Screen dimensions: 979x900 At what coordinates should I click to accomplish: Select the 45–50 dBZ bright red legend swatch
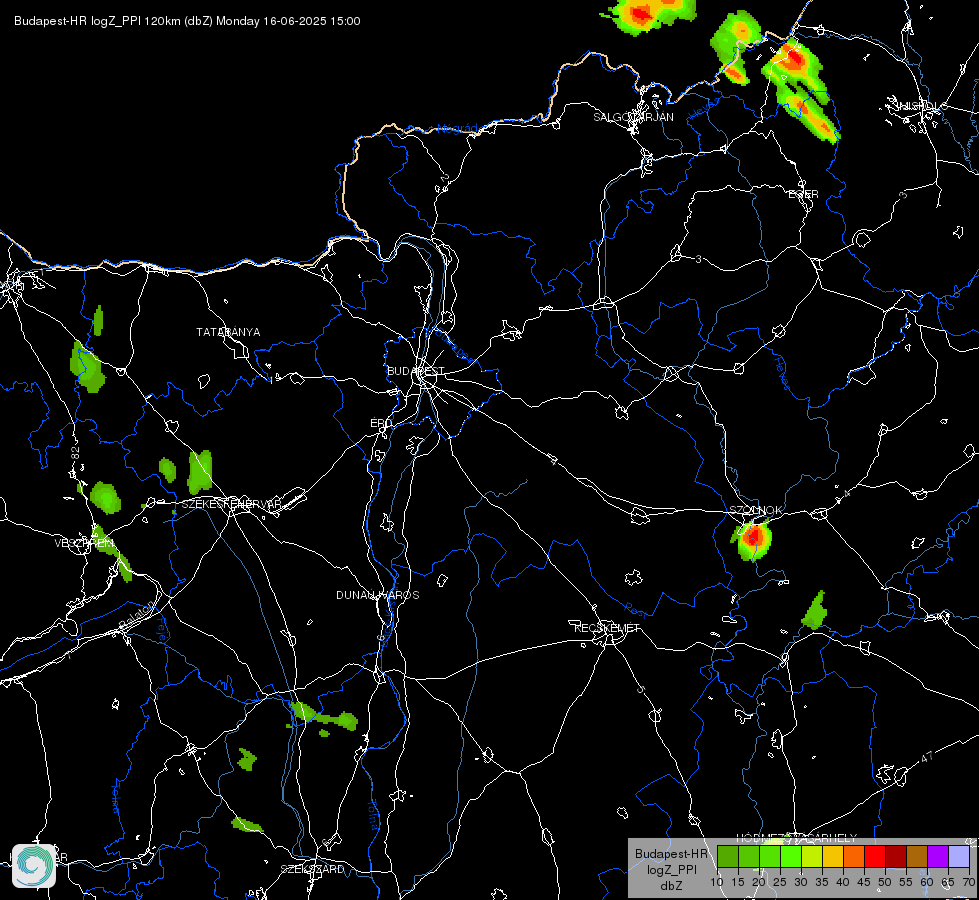coord(875,856)
